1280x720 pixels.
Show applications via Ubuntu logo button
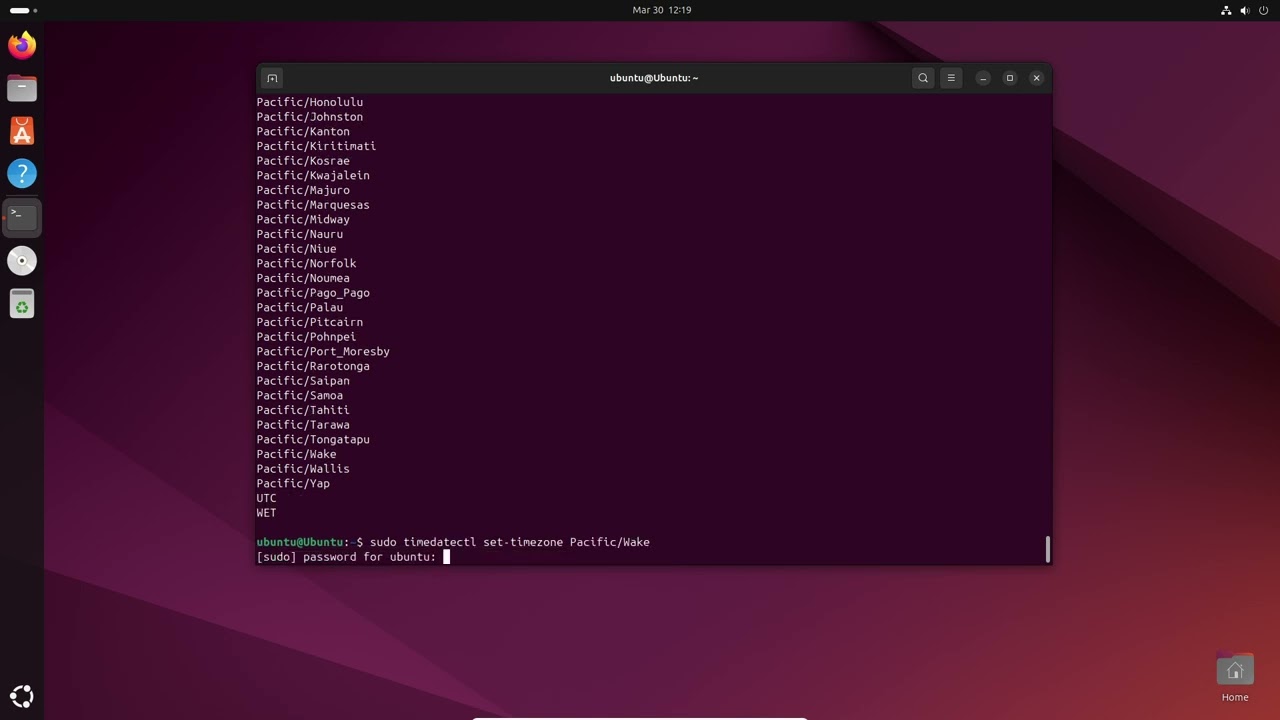(22, 696)
